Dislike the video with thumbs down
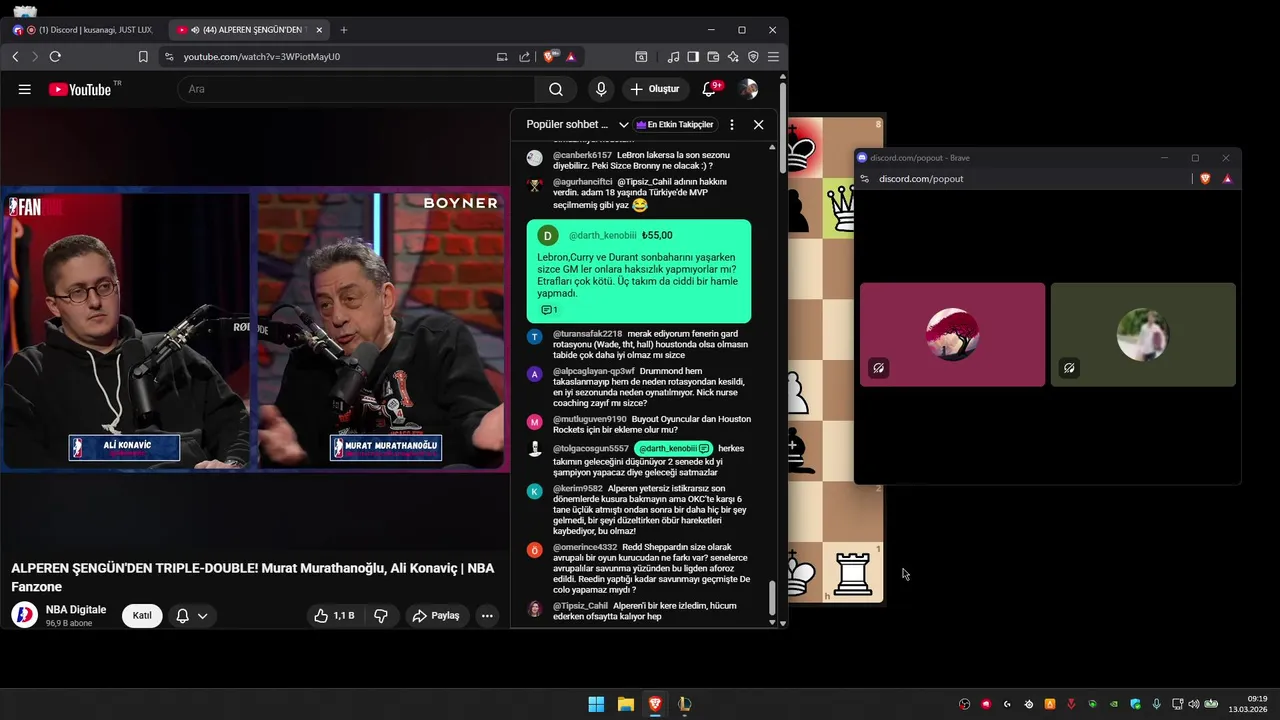This screenshot has width=1280, height=720. (381, 616)
